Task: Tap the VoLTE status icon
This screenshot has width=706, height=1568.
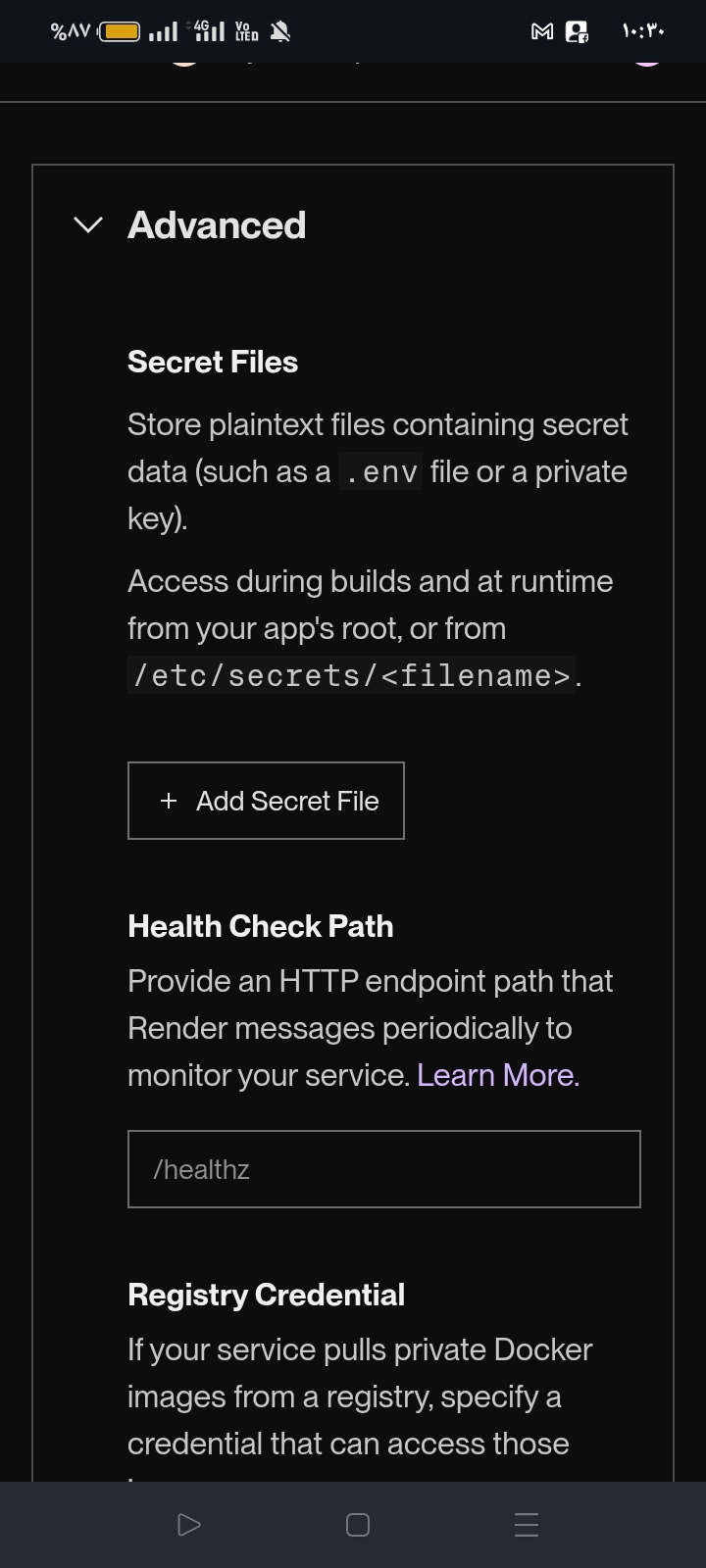Action: click(247, 31)
